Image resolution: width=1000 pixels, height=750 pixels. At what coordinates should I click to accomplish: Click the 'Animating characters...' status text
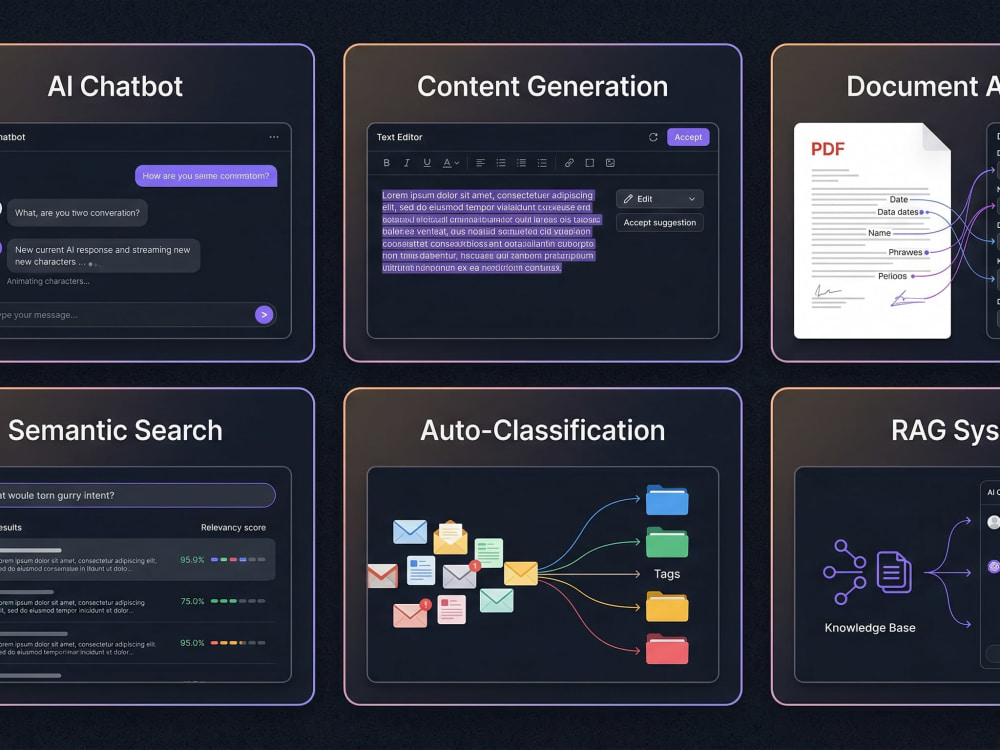click(x=48, y=281)
